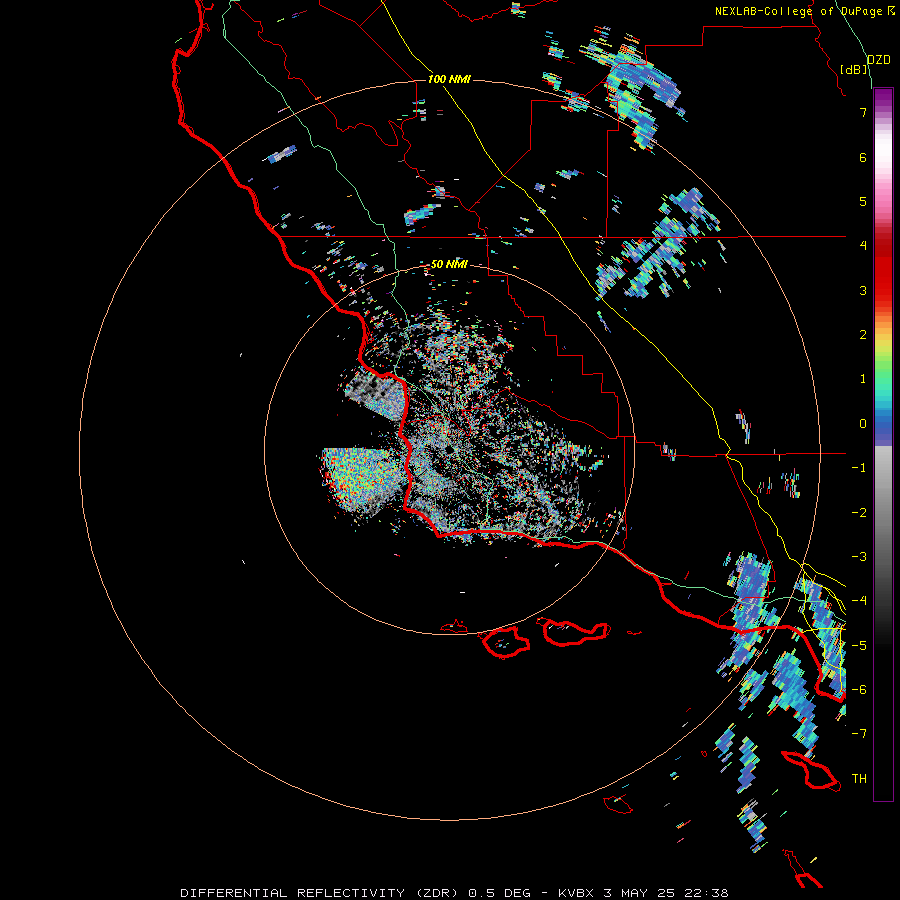Click the -7 value on the scale

[x=859, y=734]
